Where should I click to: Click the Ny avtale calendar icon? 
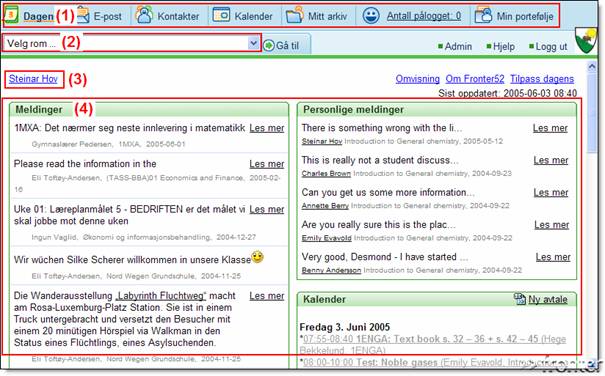[520, 298]
